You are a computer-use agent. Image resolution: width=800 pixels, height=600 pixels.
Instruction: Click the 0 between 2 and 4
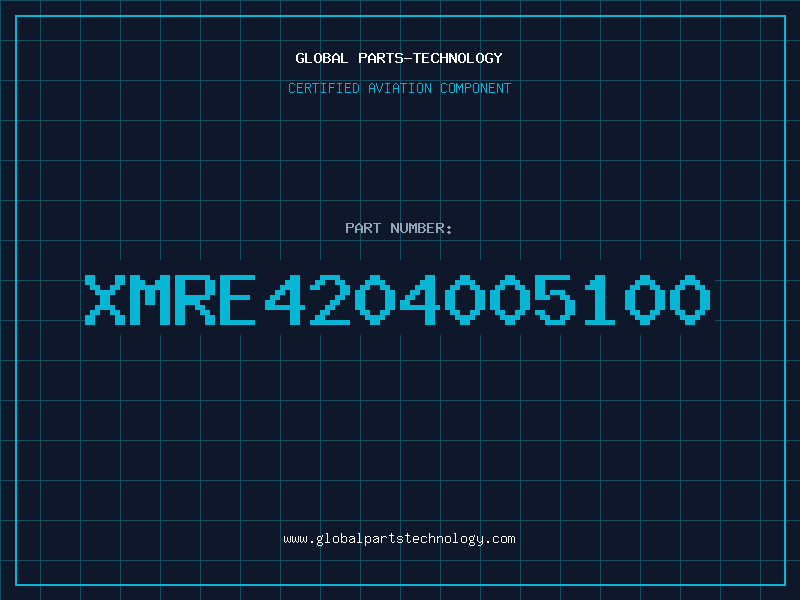375,299
